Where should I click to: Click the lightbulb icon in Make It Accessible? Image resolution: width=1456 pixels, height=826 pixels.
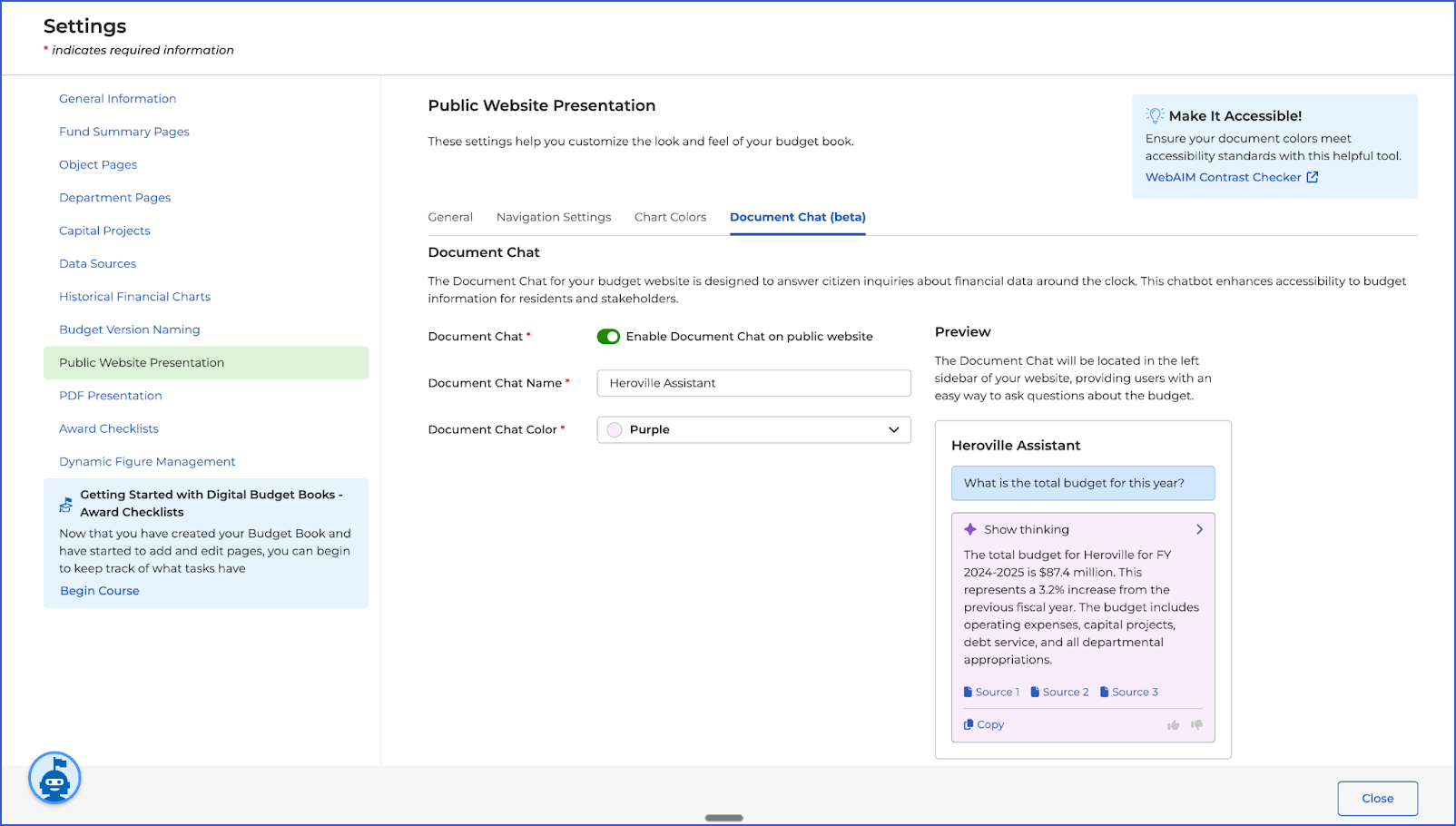[1155, 115]
